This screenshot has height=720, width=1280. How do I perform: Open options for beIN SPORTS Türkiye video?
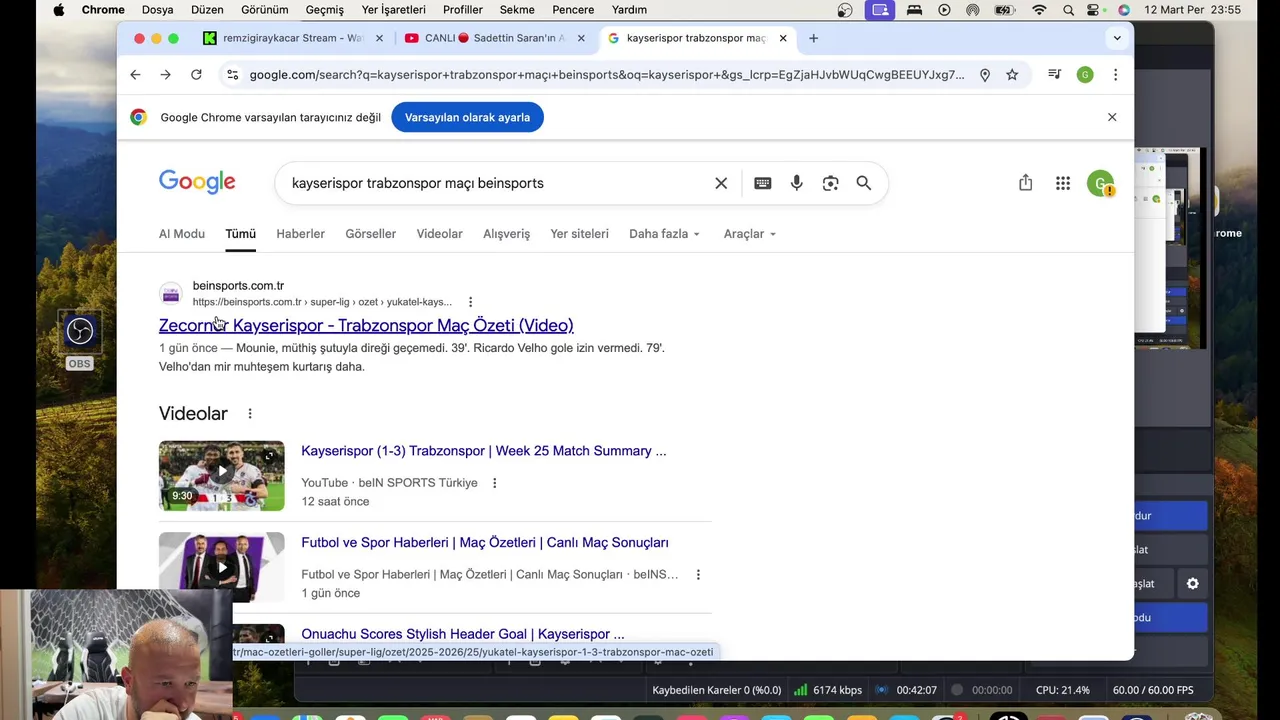pos(494,483)
